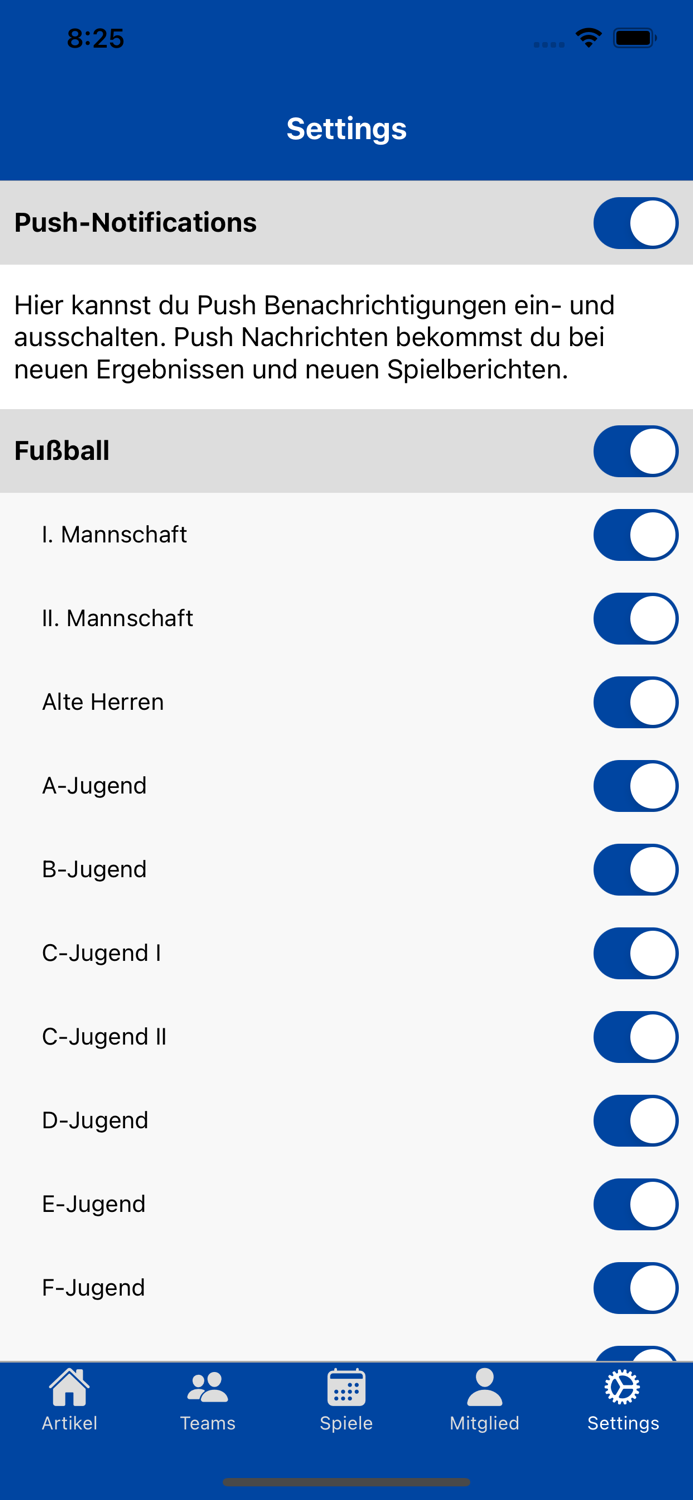Tap the battery status icon
The width and height of the screenshot is (693, 1500).
click(635, 38)
